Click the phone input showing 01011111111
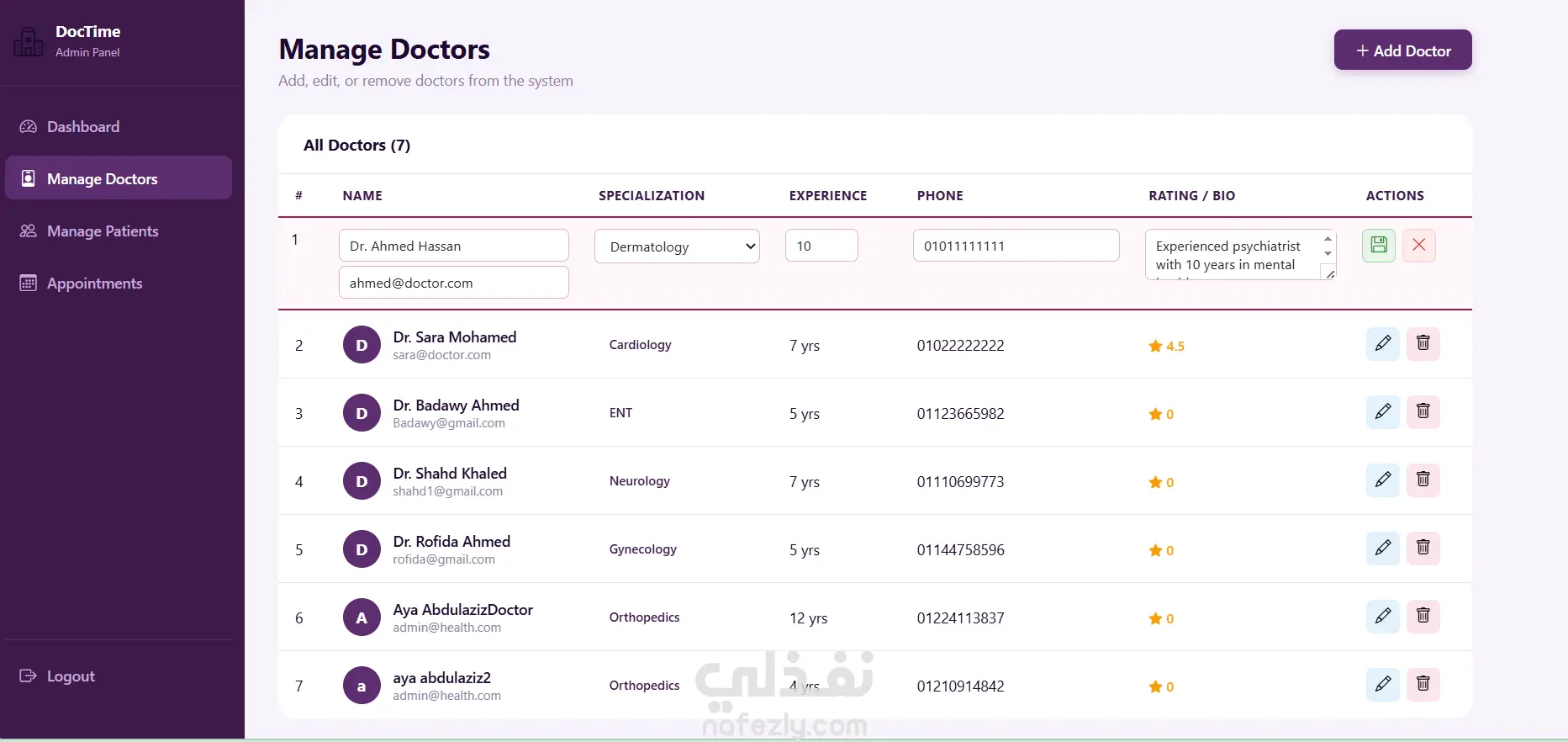Viewport: 1568px width, 742px height. [x=1016, y=246]
